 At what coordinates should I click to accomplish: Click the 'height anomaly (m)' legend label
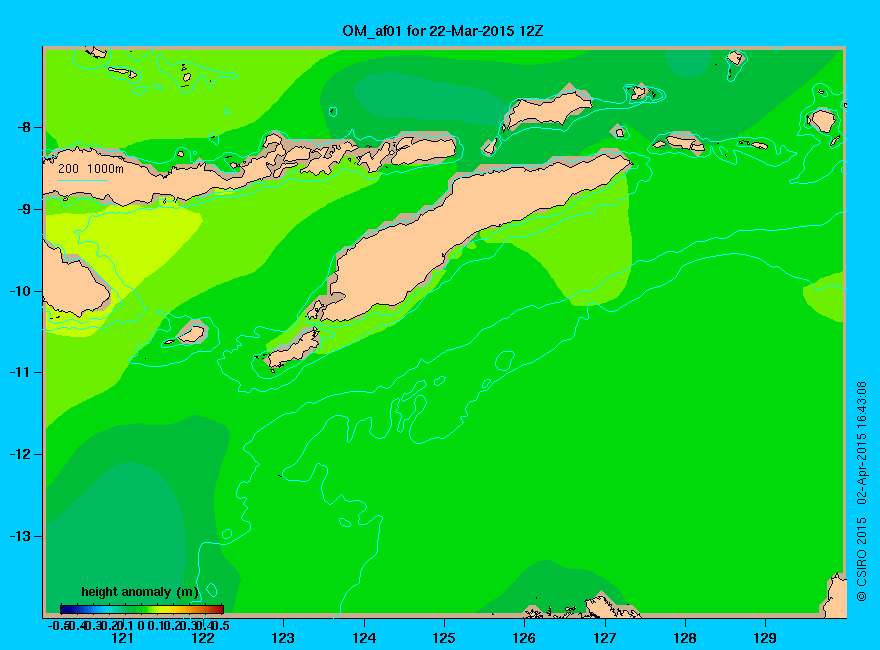[x=140, y=592]
